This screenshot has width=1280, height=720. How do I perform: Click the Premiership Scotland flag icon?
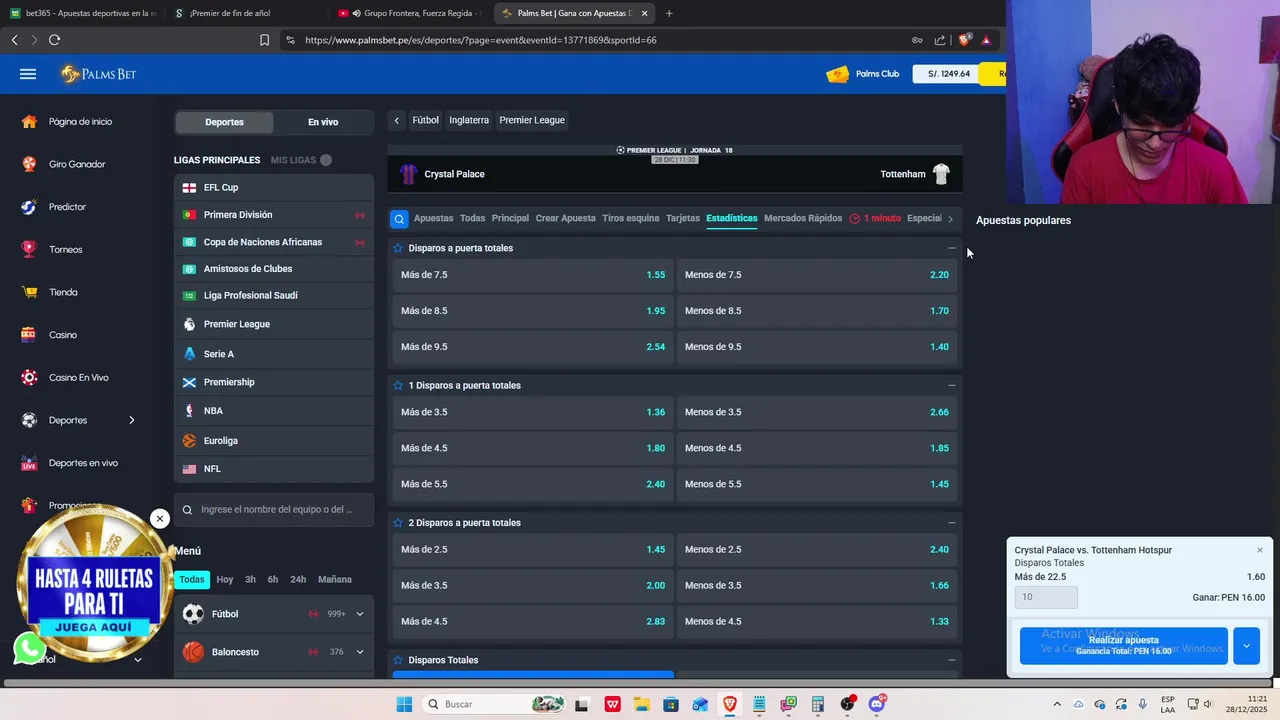click(189, 382)
